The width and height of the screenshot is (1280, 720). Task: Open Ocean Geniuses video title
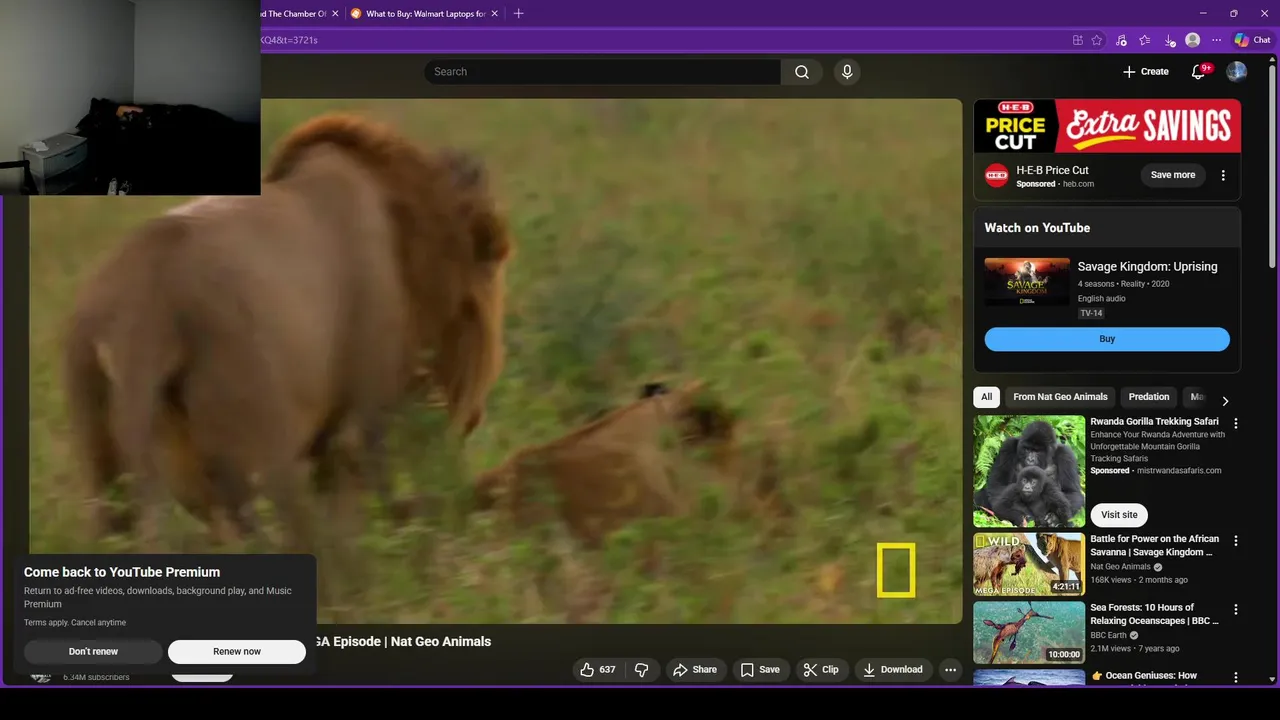click(x=1143, y=676)
